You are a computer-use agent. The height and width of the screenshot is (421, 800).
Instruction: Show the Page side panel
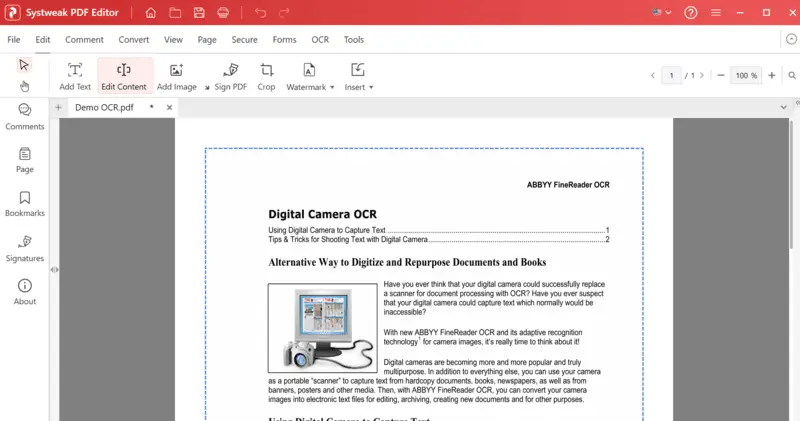pos(24,160)
